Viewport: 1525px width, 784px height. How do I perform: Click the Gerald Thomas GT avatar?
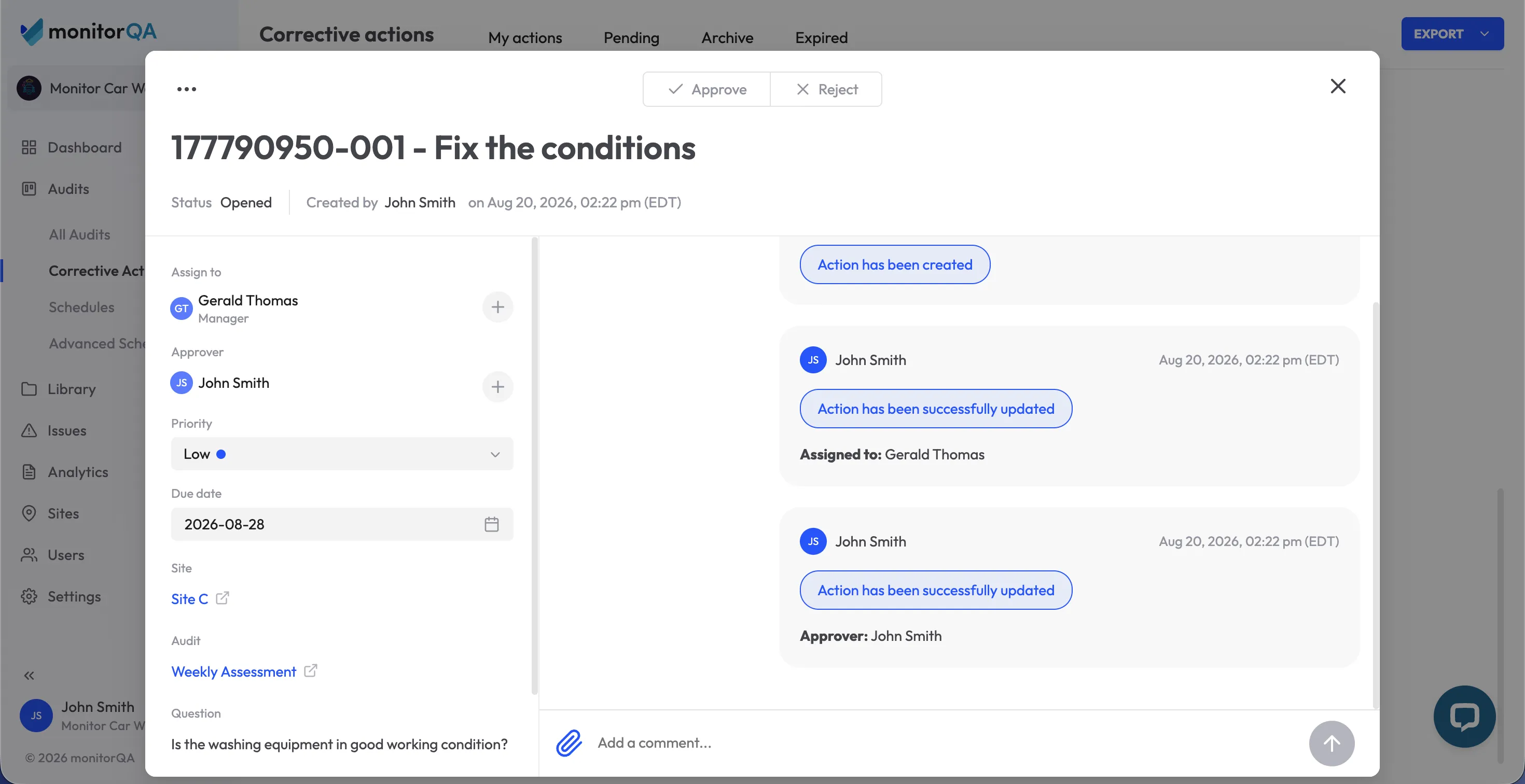click(x=181, y=309)
